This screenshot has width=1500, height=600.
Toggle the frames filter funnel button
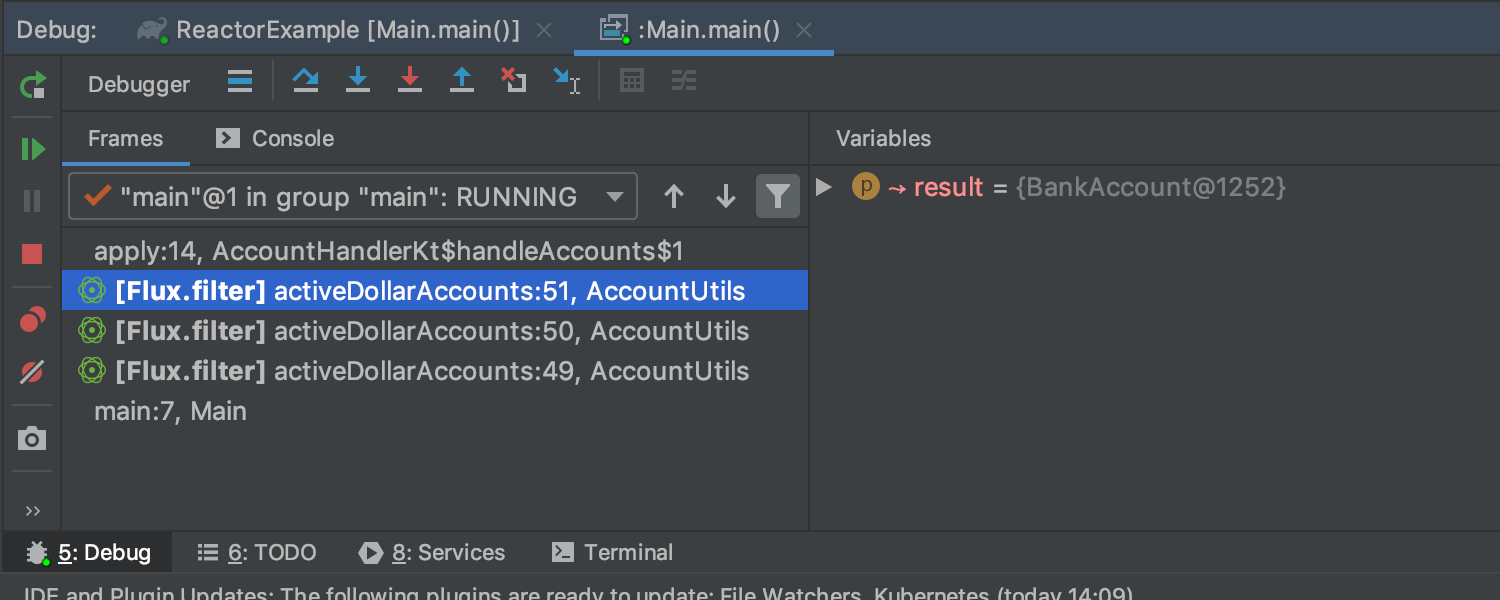coord(778,197)
